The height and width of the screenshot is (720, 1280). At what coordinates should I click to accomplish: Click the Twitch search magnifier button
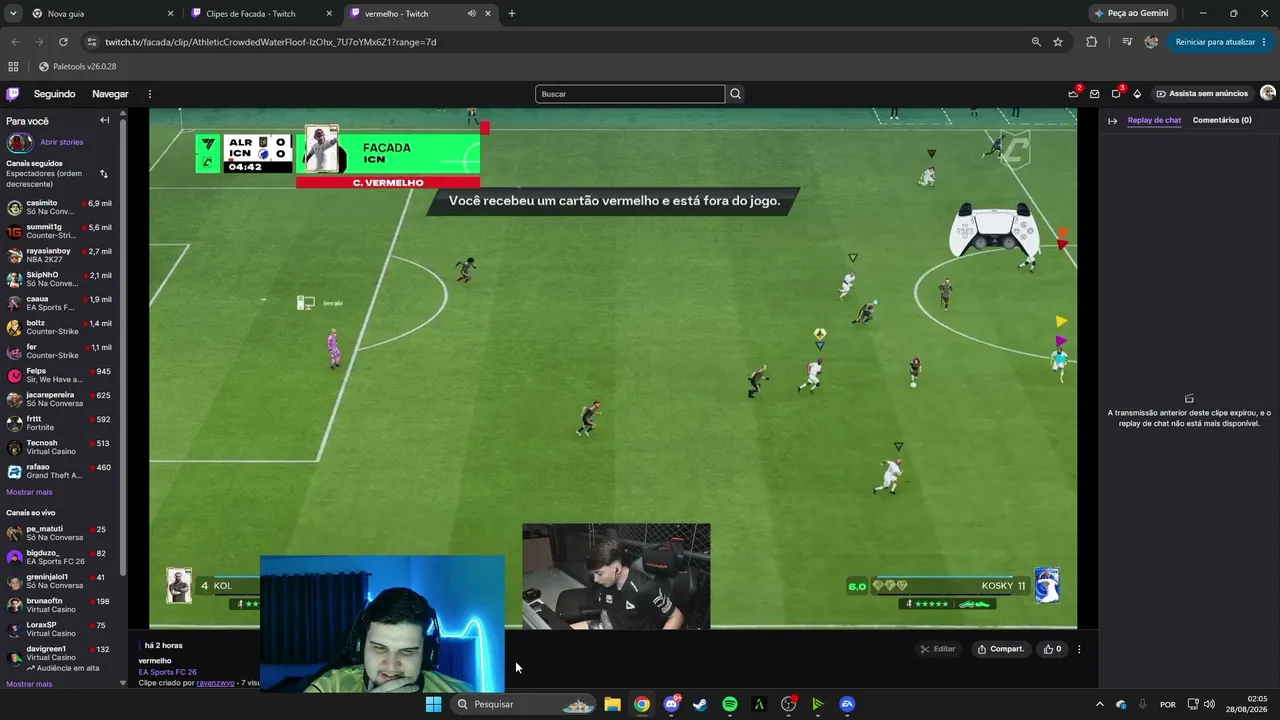click(x=735, y=94)
